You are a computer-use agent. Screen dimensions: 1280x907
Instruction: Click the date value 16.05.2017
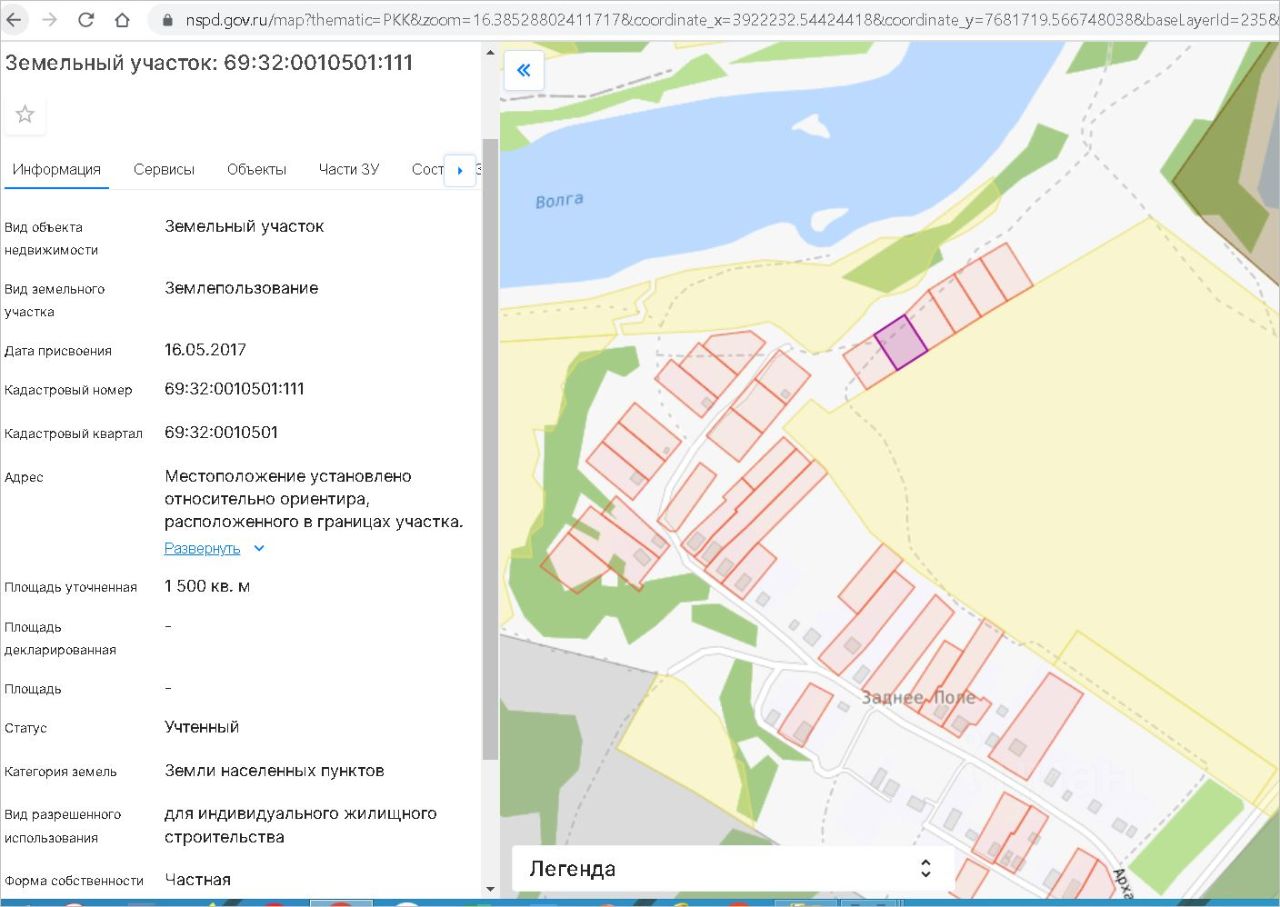[205, 350]
